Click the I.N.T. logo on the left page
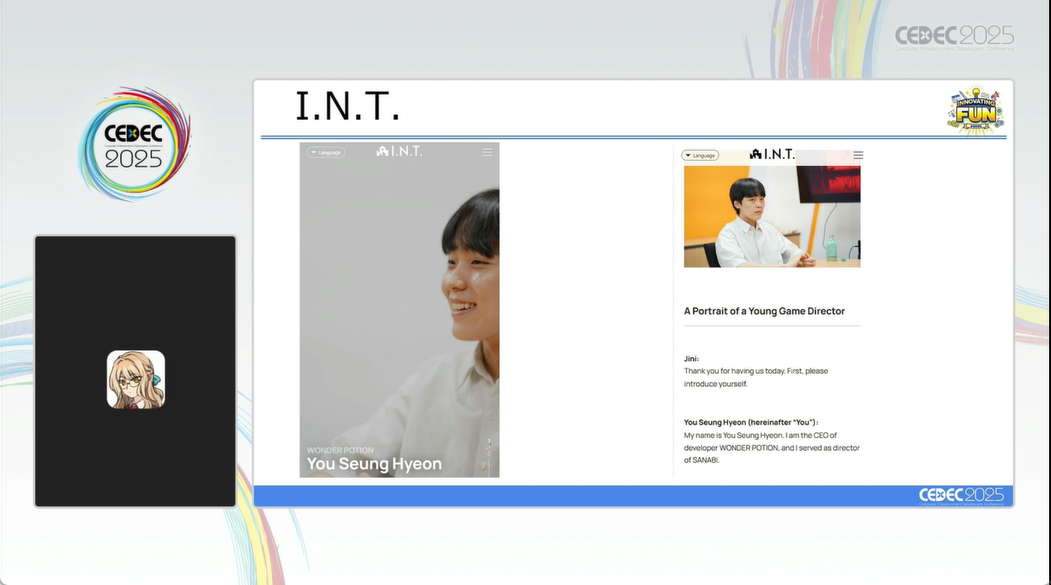 400,151
